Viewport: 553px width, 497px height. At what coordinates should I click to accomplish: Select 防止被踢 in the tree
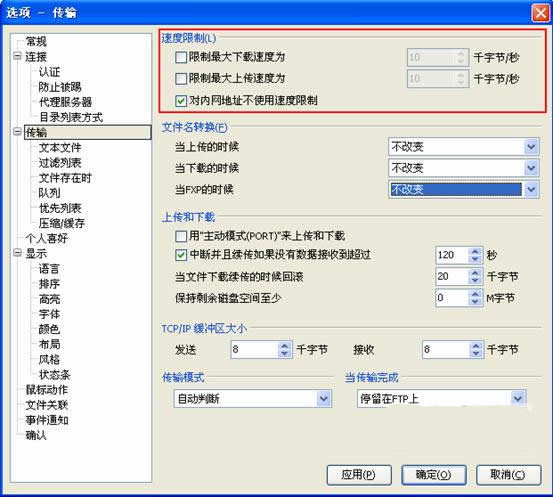click(x=60, y=87)
